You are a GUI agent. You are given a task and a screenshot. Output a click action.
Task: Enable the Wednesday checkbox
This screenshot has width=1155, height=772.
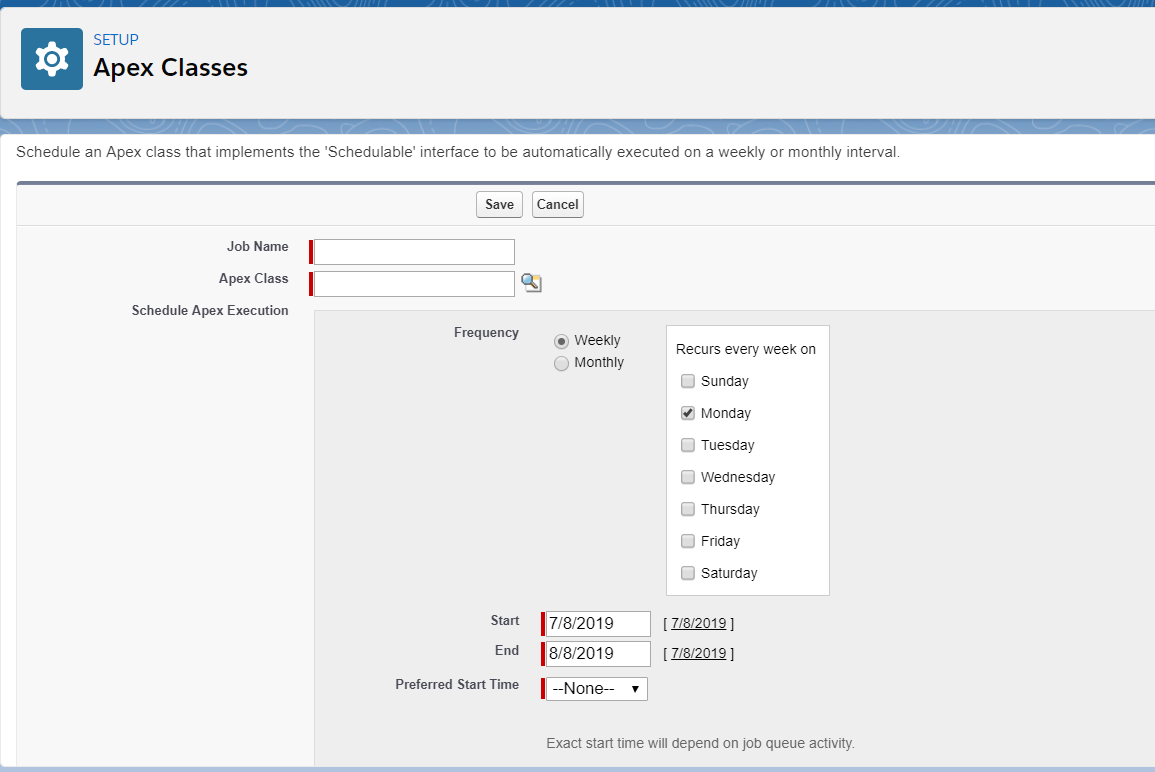click(x=687, y=477)
